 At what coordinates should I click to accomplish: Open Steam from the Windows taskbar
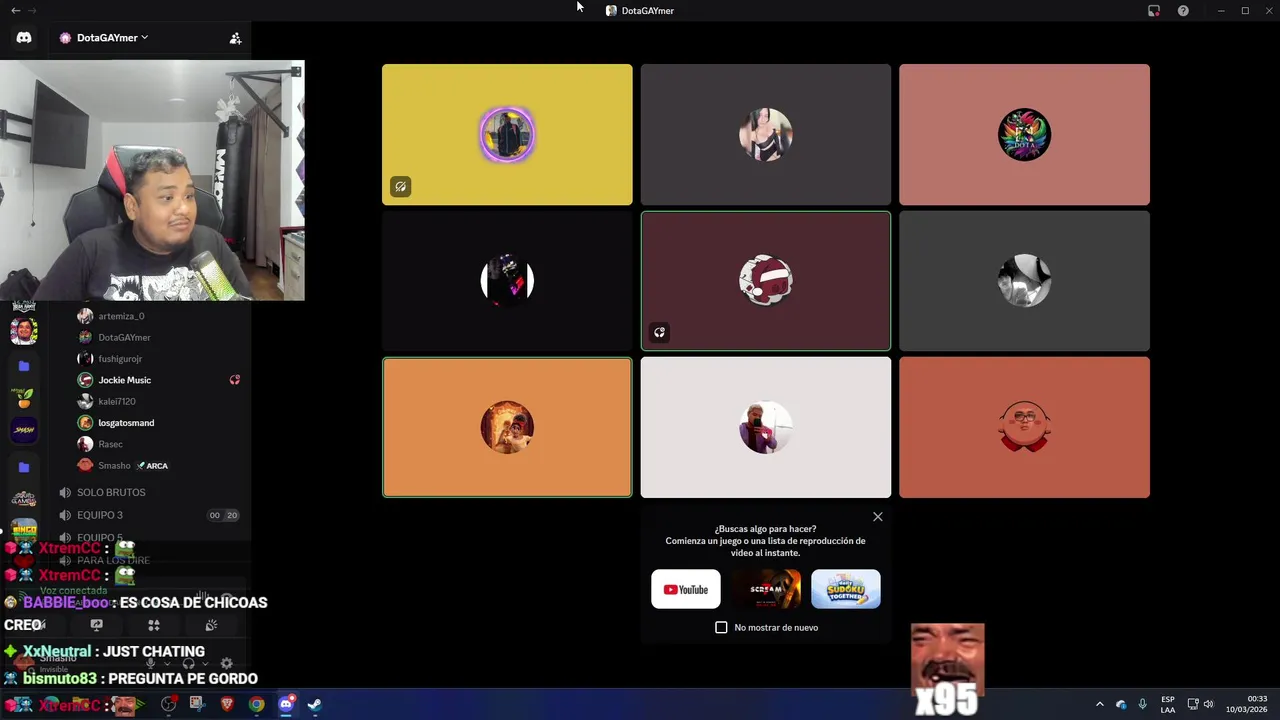(x=314, y=704)
